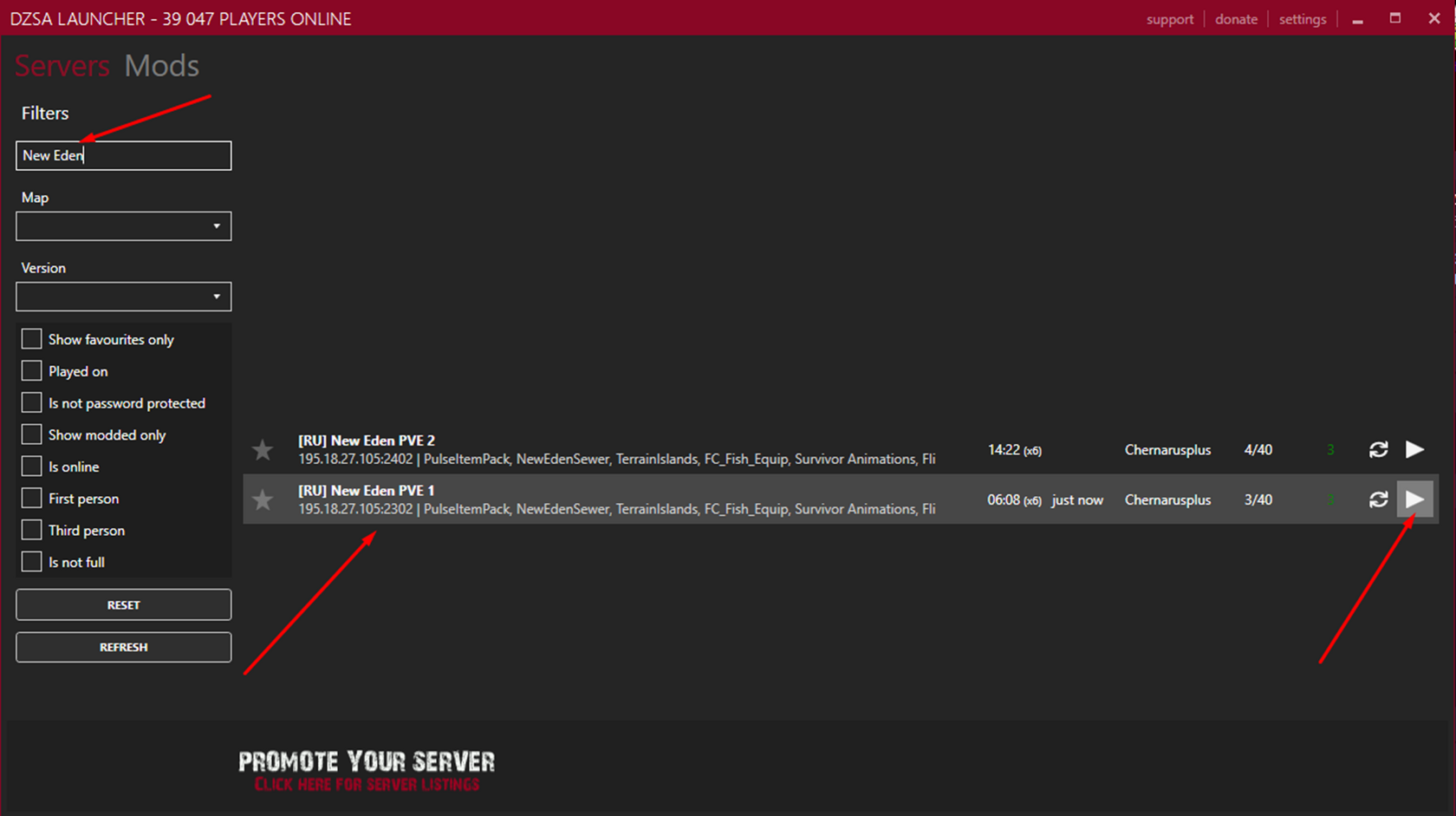
Task: Play on the New Eden PVE 1 server
Action: pyautogui.click(x=1414, y=499)
